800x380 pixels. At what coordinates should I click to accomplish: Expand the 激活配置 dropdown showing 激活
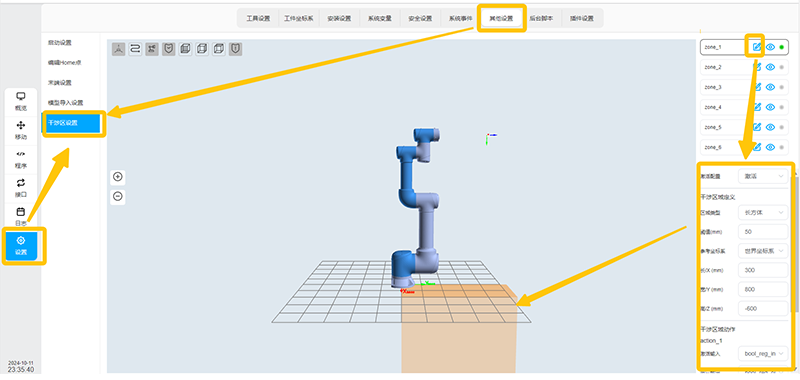(763, 176)
